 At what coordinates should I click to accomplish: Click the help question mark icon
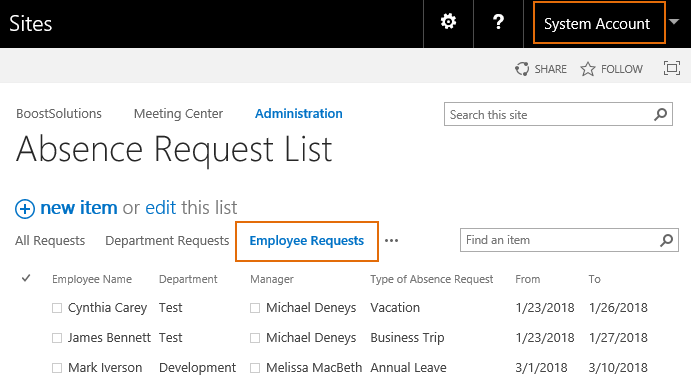tap(498, 22)
